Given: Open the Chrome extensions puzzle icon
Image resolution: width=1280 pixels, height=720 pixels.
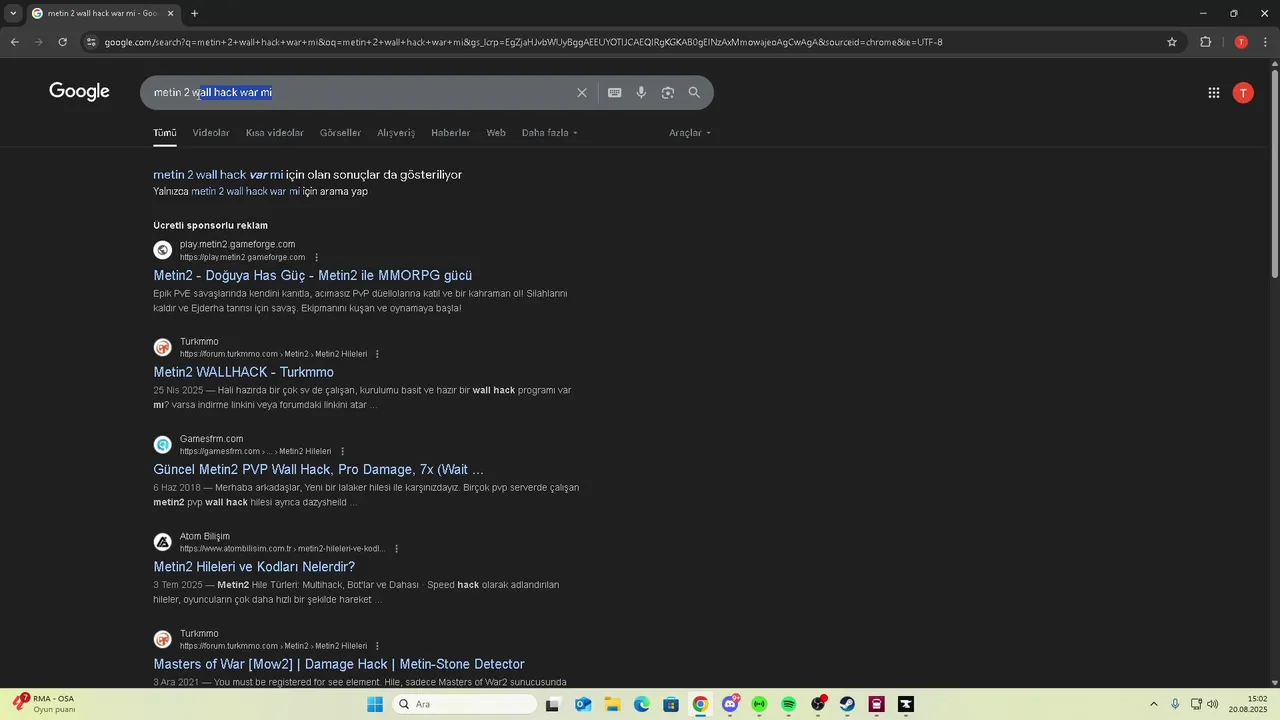Looking at the screenshot, I should 1205,42.
